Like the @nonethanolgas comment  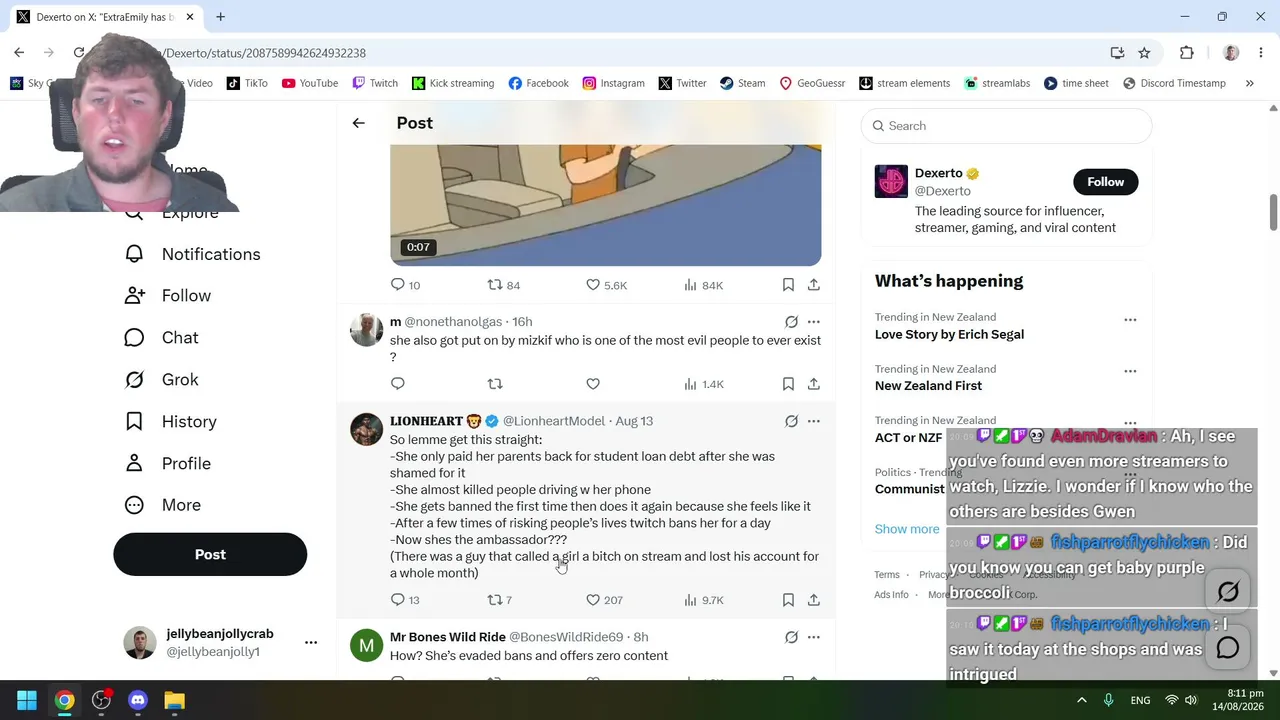(593, 384)
